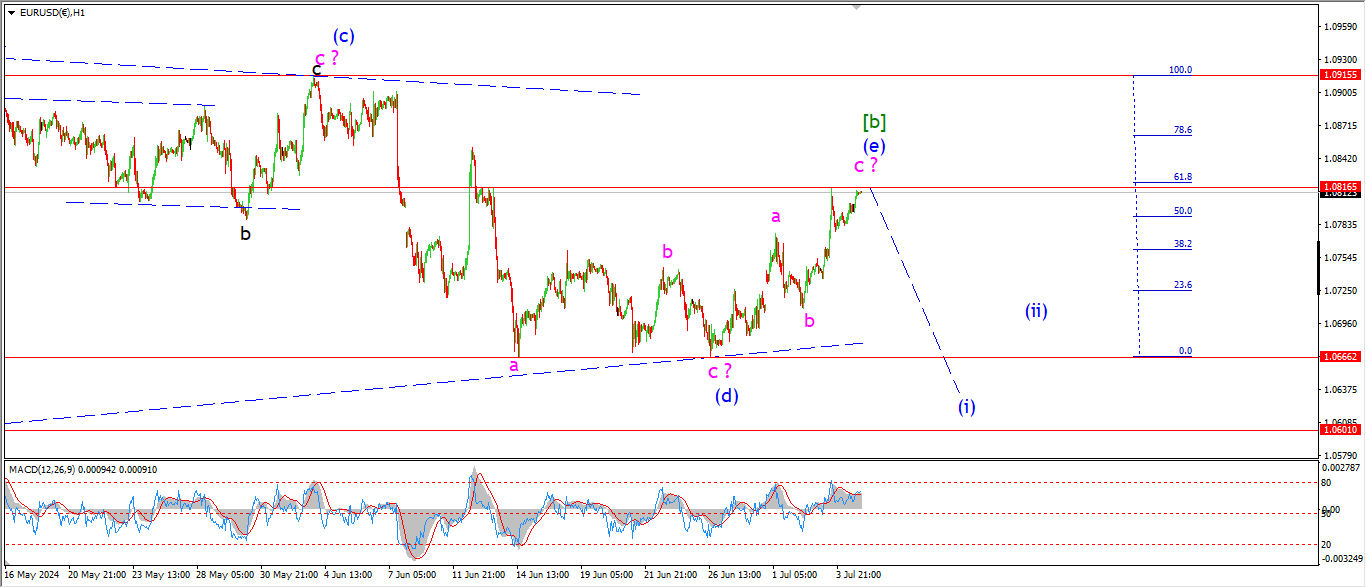The height and width of the screenshot is (588, 1366).
Task: Select the red 1.06662 price tag
Action: coord(1339,356)
